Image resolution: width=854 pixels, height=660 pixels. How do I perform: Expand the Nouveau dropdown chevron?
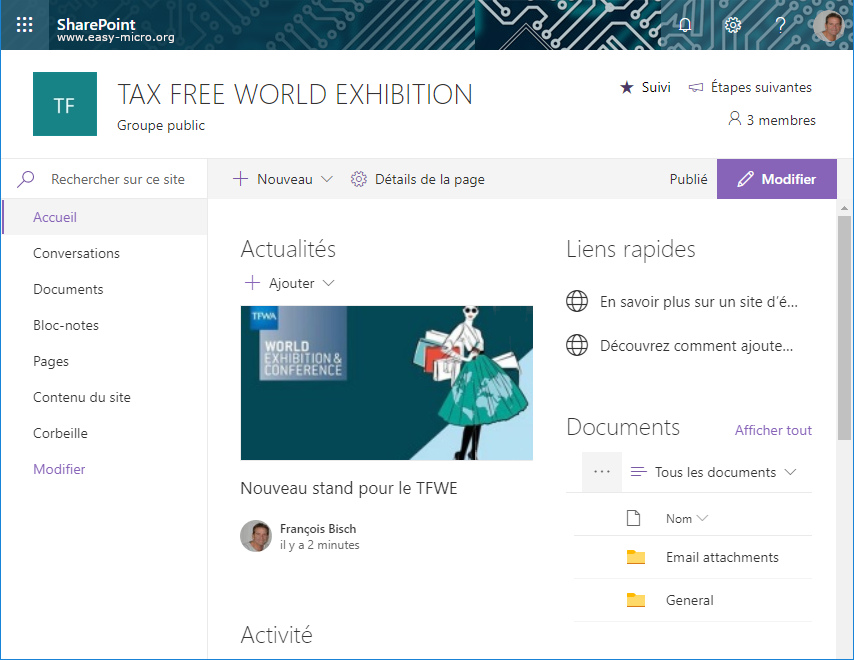coord(327,179)
